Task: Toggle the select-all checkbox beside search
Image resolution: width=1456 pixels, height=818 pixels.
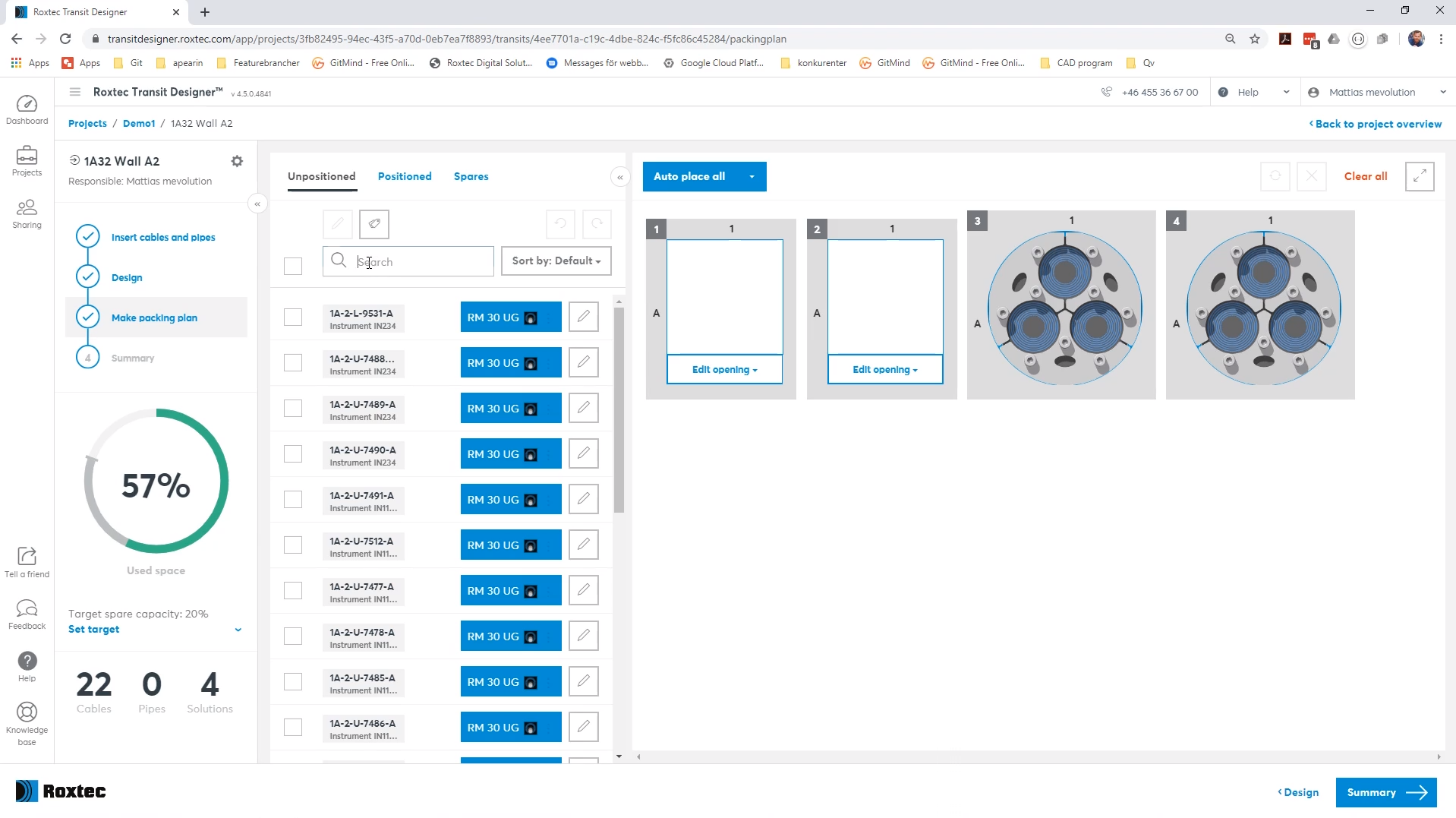Action: pyautogui.click(x=293, y=266)
